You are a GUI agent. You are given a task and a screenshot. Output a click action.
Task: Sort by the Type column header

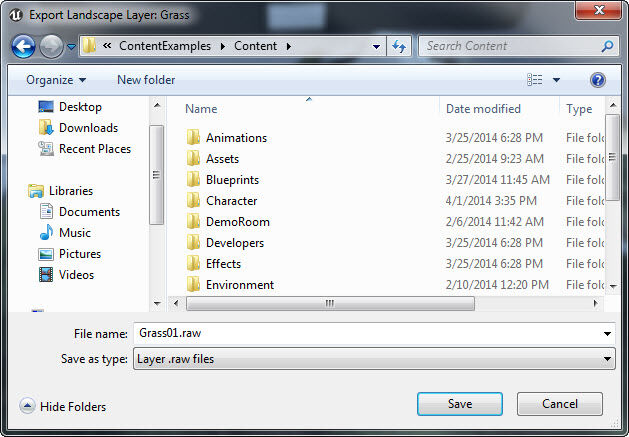pyautogui.click(x=579, y=109)
